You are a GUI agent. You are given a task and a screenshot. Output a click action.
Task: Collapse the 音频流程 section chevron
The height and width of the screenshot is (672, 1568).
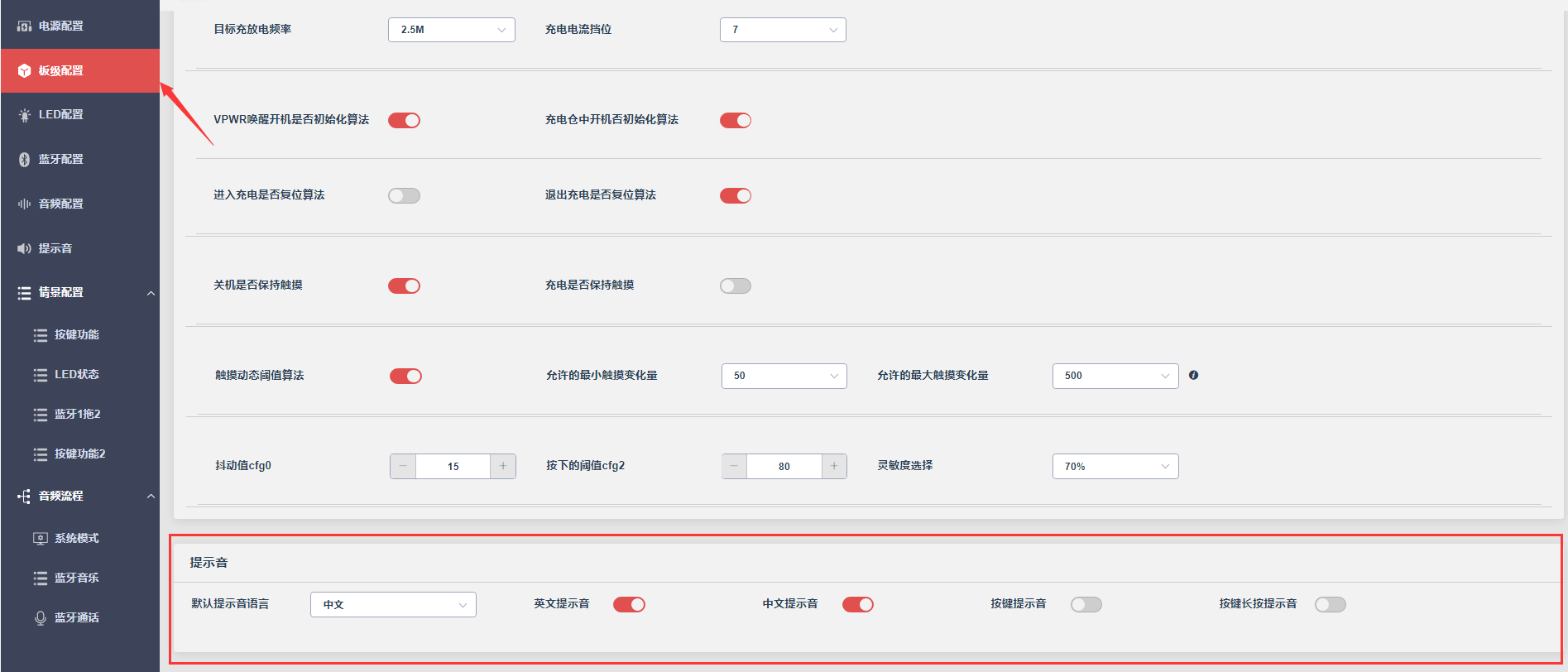tap(151, 497)
